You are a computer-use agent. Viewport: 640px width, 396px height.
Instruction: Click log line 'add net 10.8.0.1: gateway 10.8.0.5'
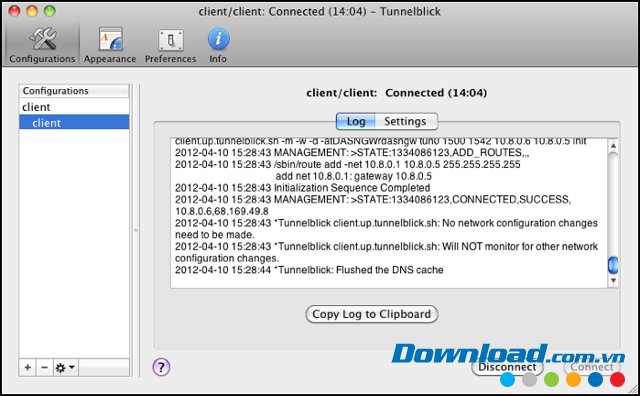pos(353,176)
